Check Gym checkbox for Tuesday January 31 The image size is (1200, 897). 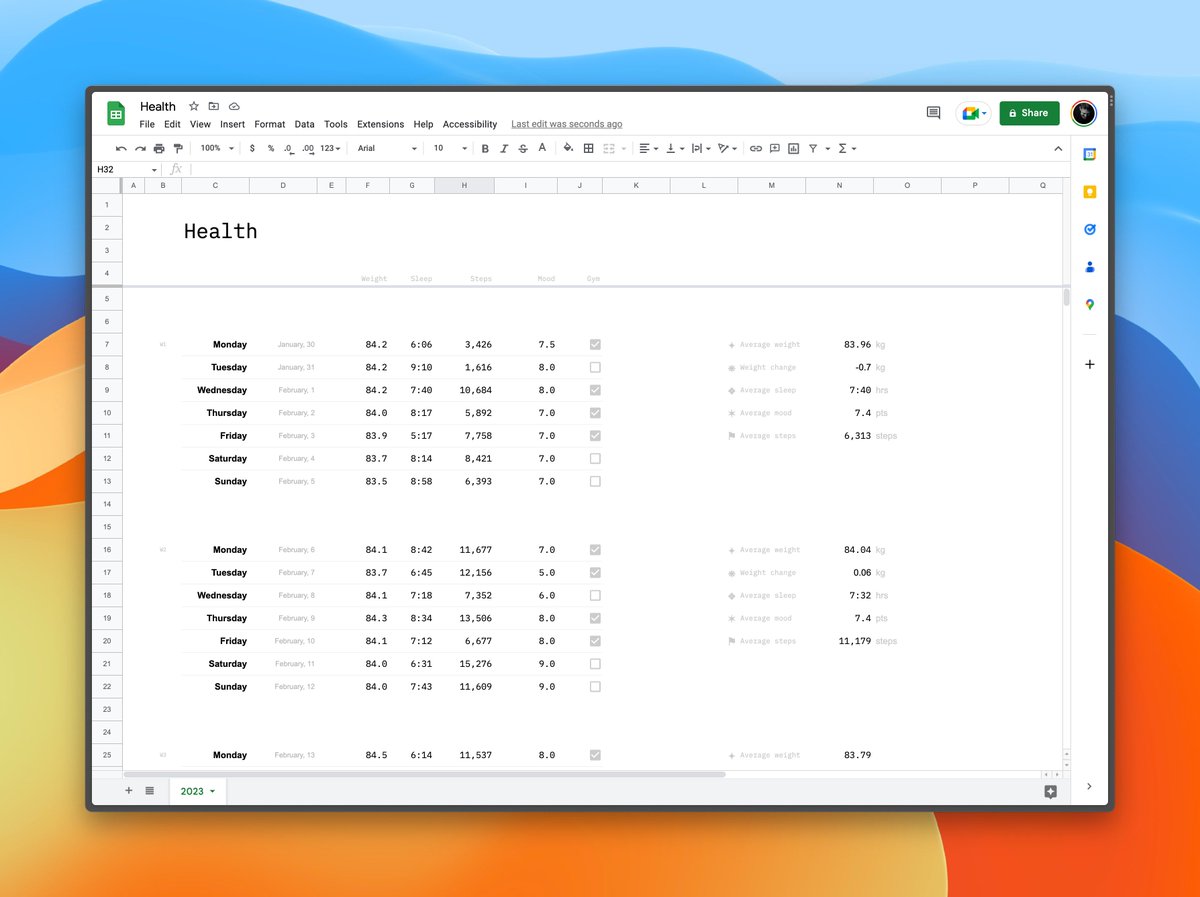click(595, 367)
